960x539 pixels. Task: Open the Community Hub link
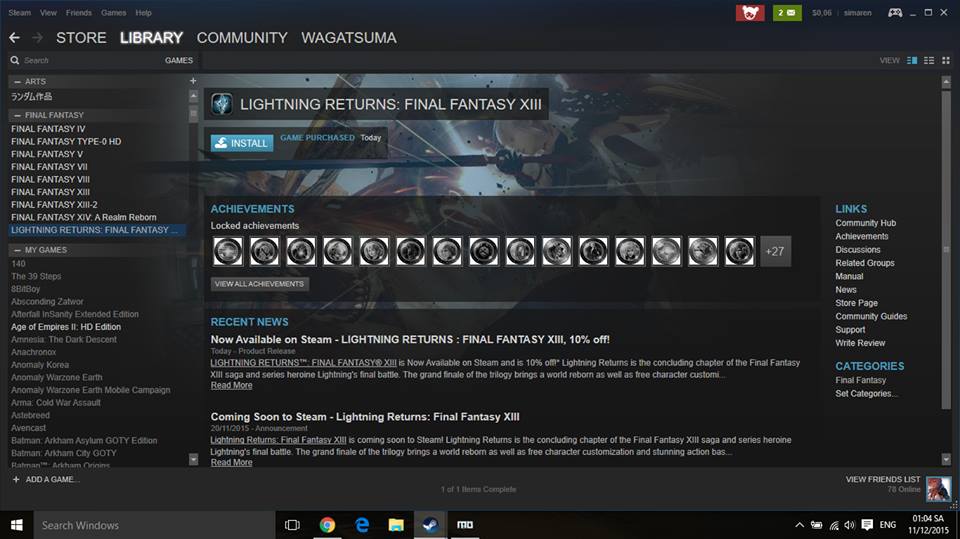pos(865,223)
